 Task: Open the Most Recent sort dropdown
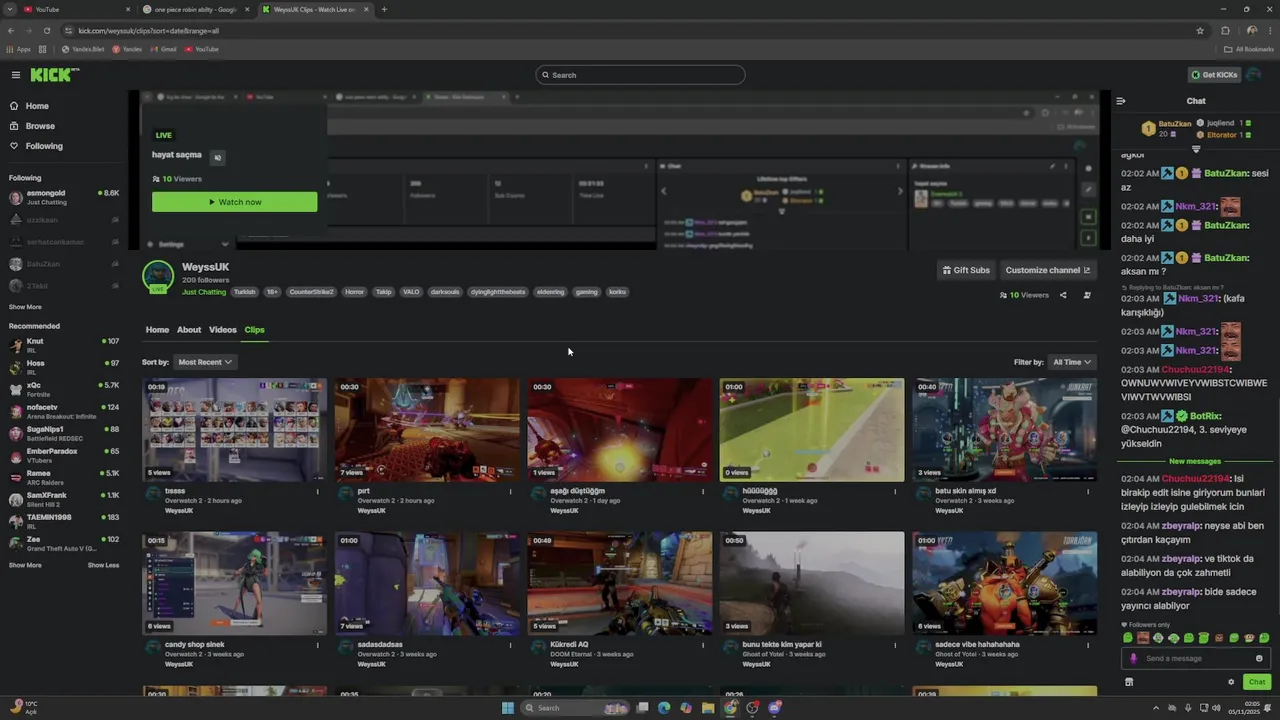(x=205, y=362)
